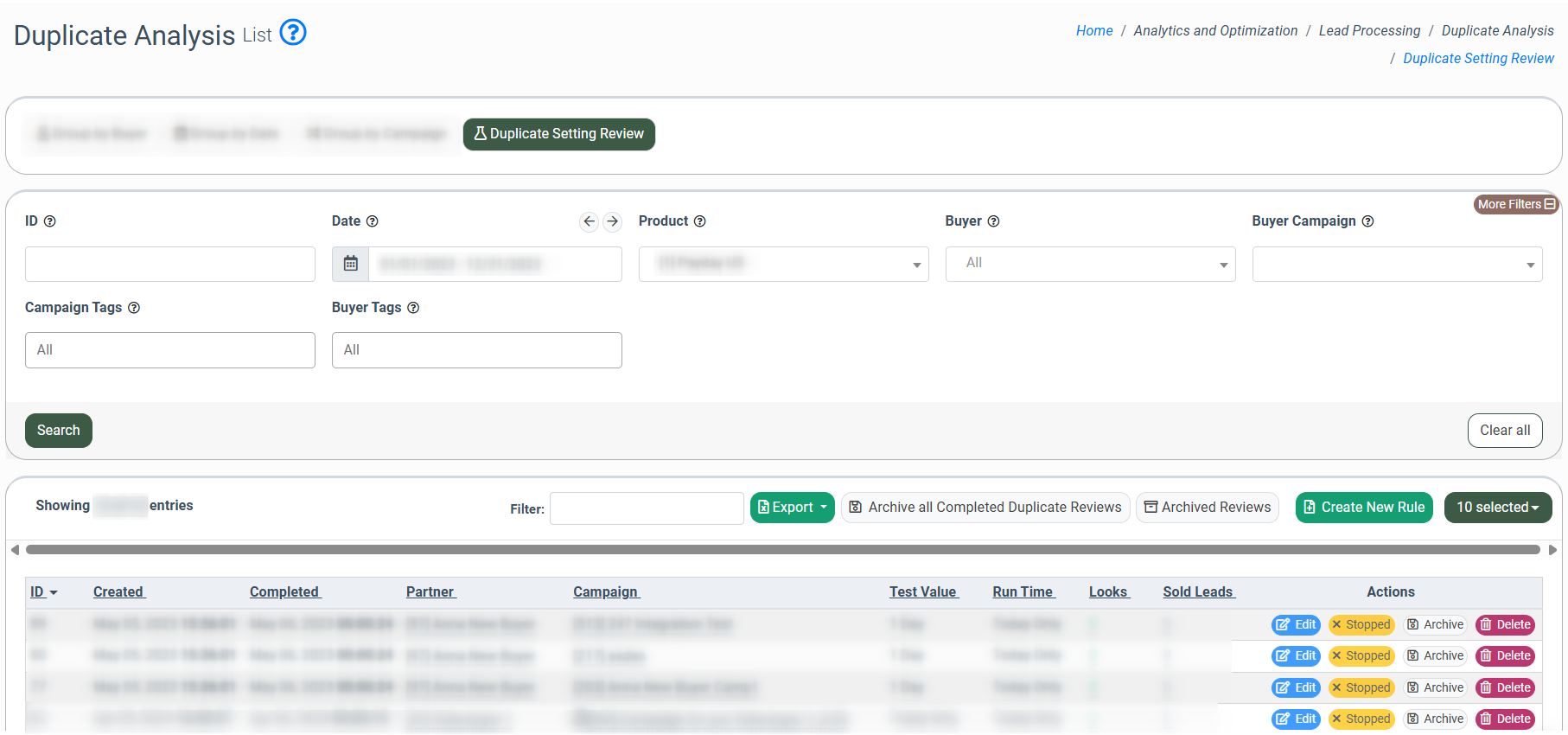The image size is (1568, 735).
Task: Open the Export dropdown menu
Action: click(792, 508)
